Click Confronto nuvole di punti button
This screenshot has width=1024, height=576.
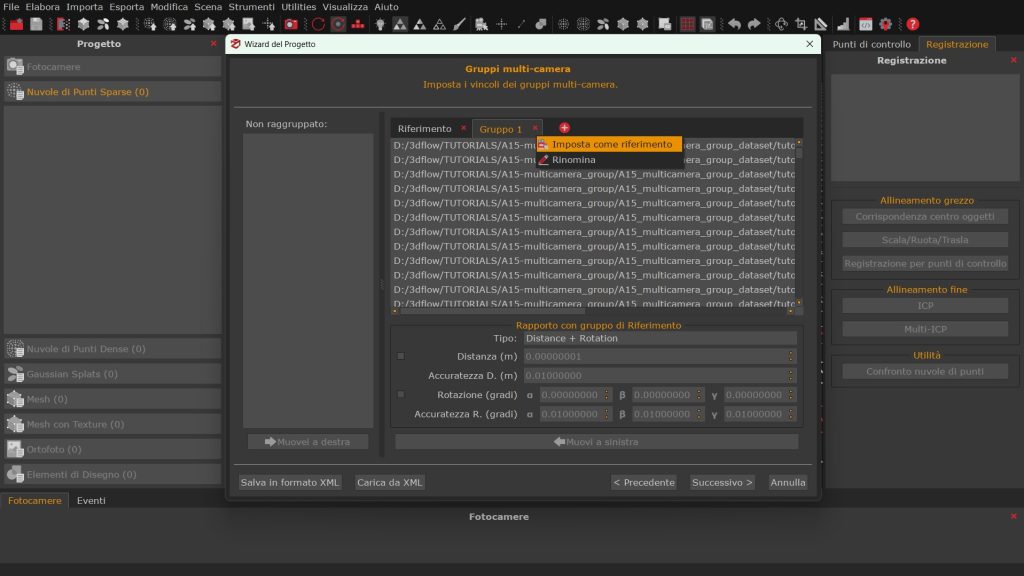click(x=925, y=372)
